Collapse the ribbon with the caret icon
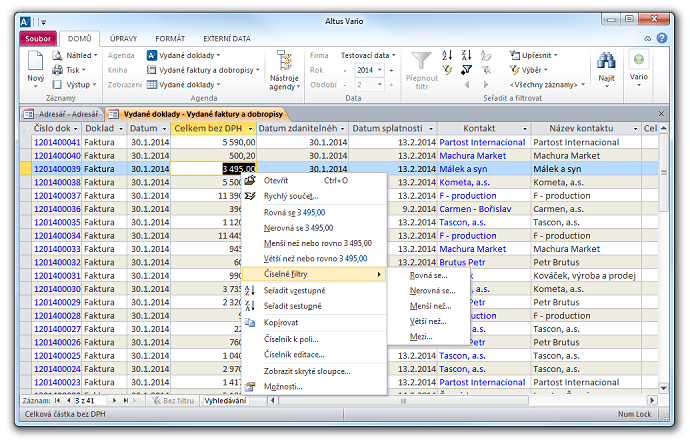Image resolution: width=690 pixels, height=442 pixels. [648, 39]
